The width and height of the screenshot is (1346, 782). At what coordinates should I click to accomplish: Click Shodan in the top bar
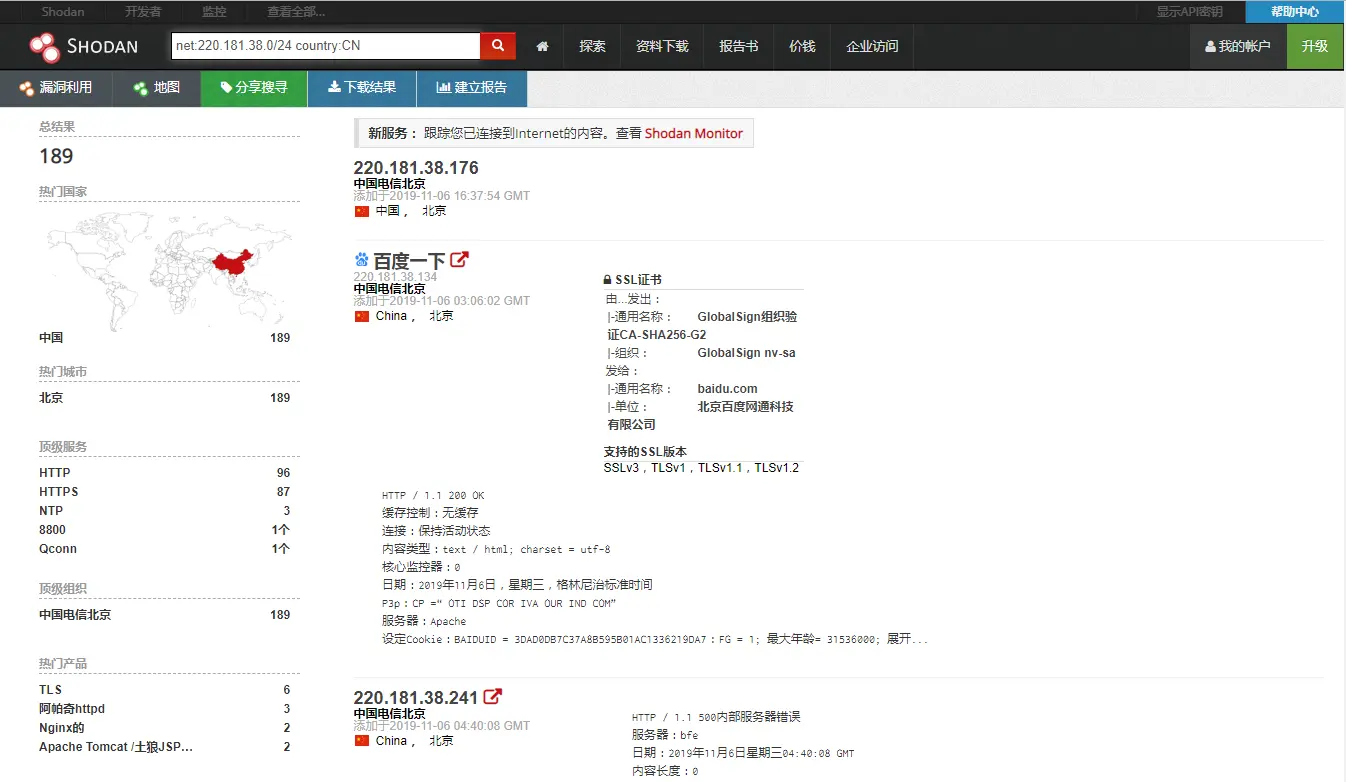pyautogui.click(x=63, y=12)
